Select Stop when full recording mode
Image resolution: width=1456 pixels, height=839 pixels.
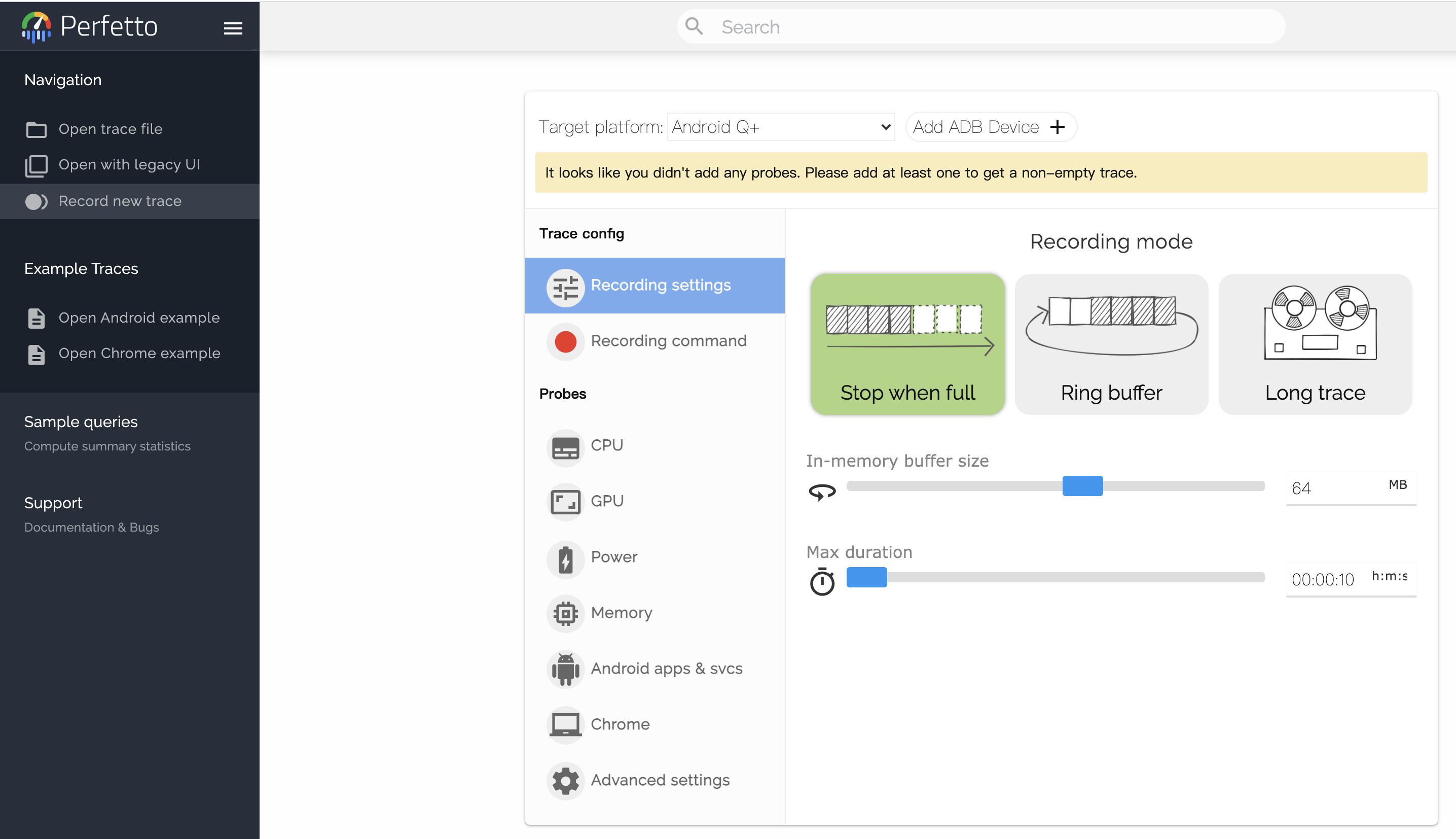coord(907,344)
